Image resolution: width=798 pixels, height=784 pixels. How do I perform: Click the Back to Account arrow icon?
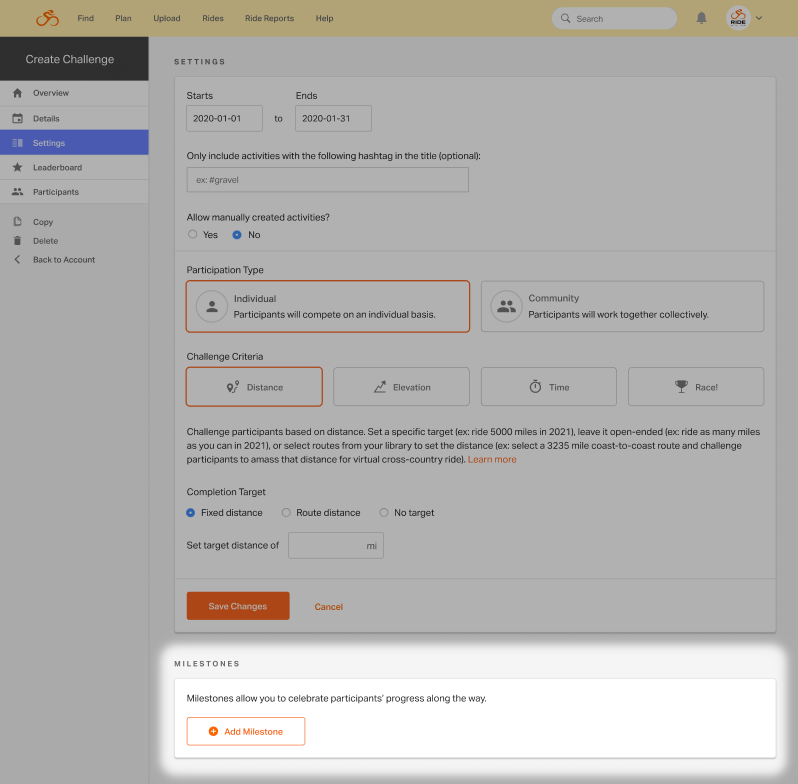point(17,260)
